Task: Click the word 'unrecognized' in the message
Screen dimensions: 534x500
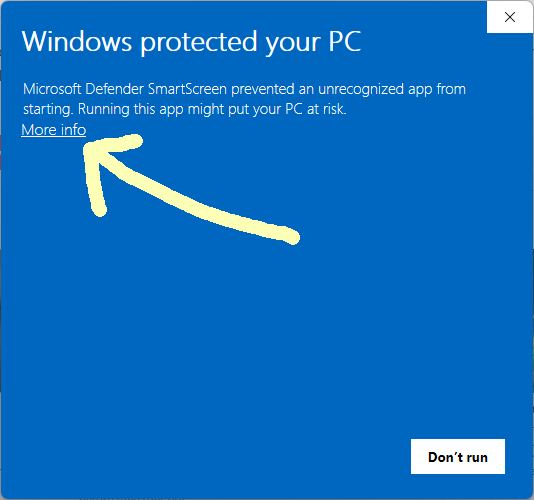Action: tap(361, 90)
